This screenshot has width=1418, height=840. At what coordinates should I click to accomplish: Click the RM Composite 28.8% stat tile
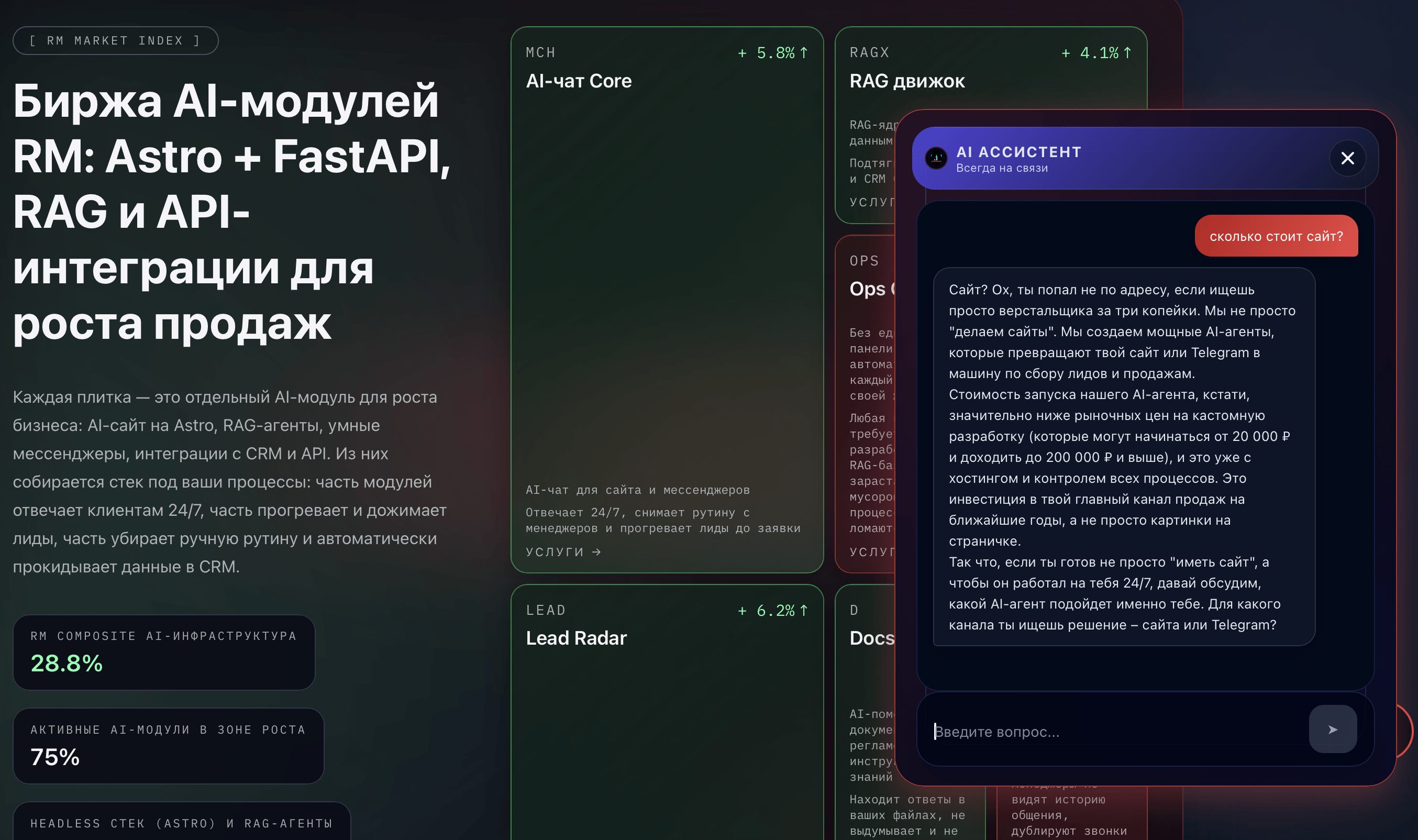[163, 652]
